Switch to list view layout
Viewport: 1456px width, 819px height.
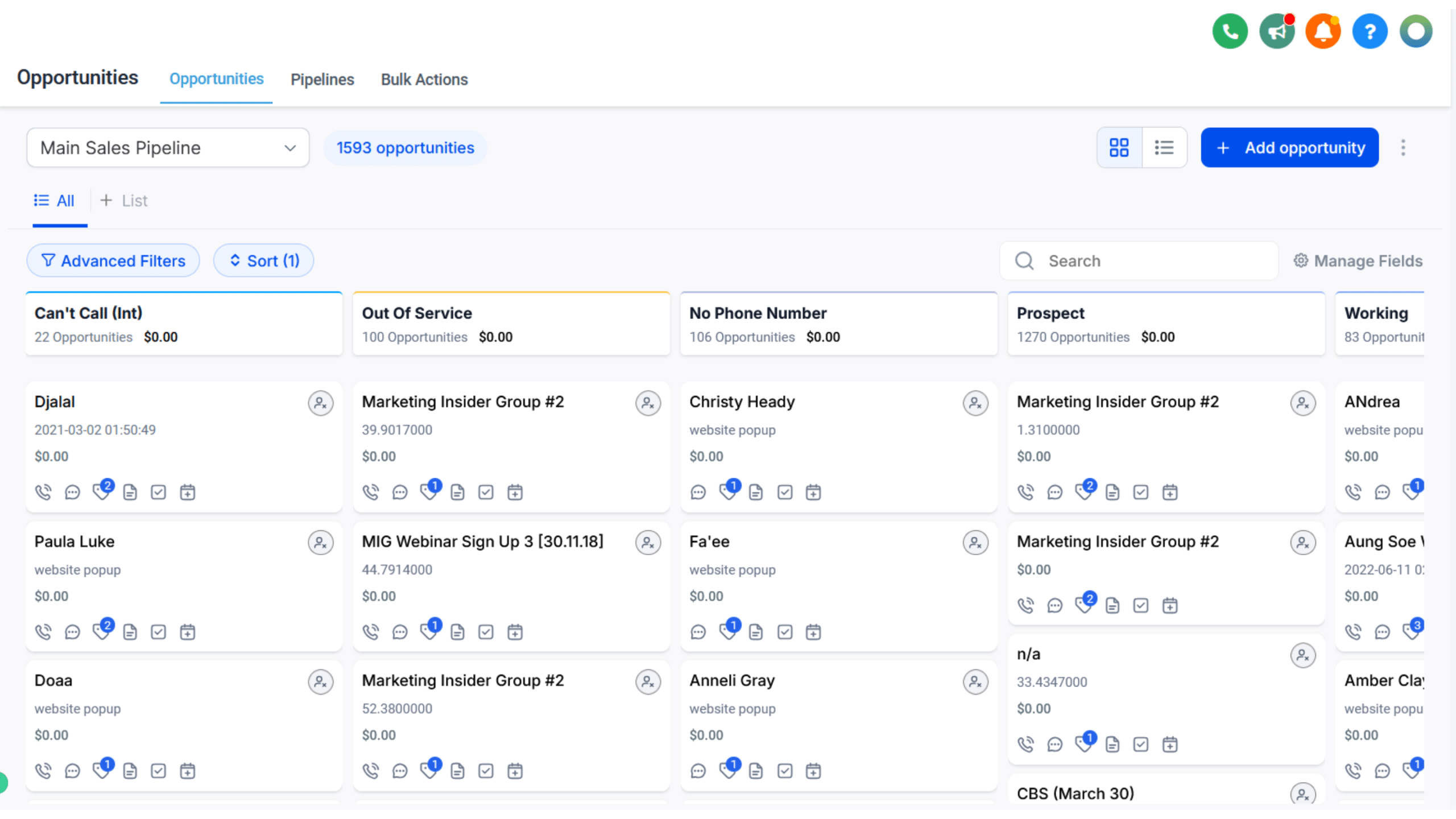coord(1164,148)
